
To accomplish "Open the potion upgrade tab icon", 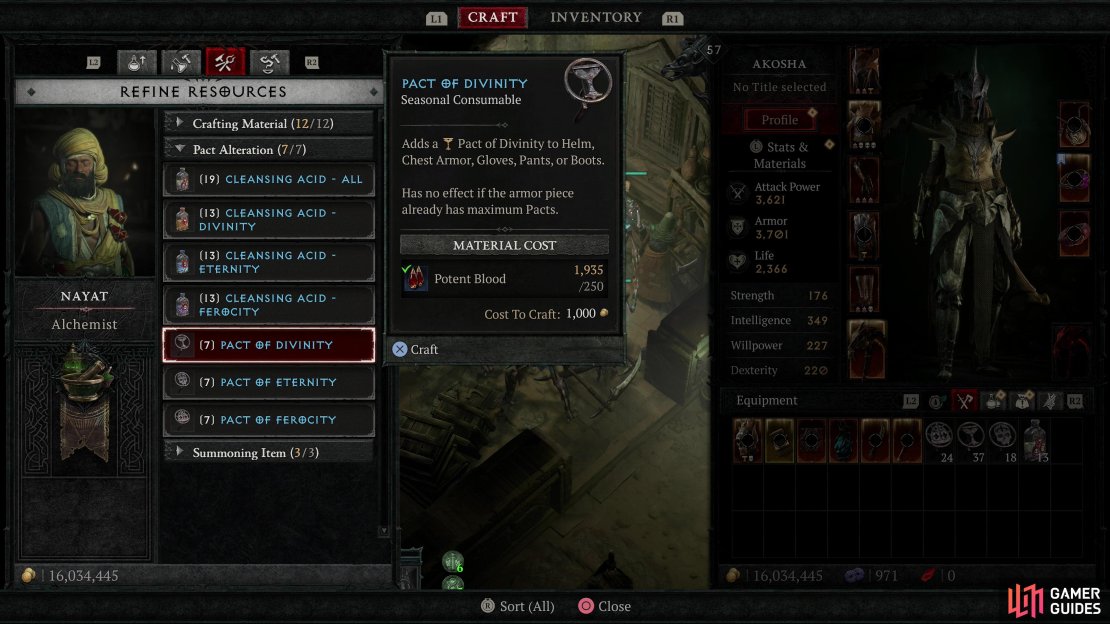I will click(x=137, y=63).
